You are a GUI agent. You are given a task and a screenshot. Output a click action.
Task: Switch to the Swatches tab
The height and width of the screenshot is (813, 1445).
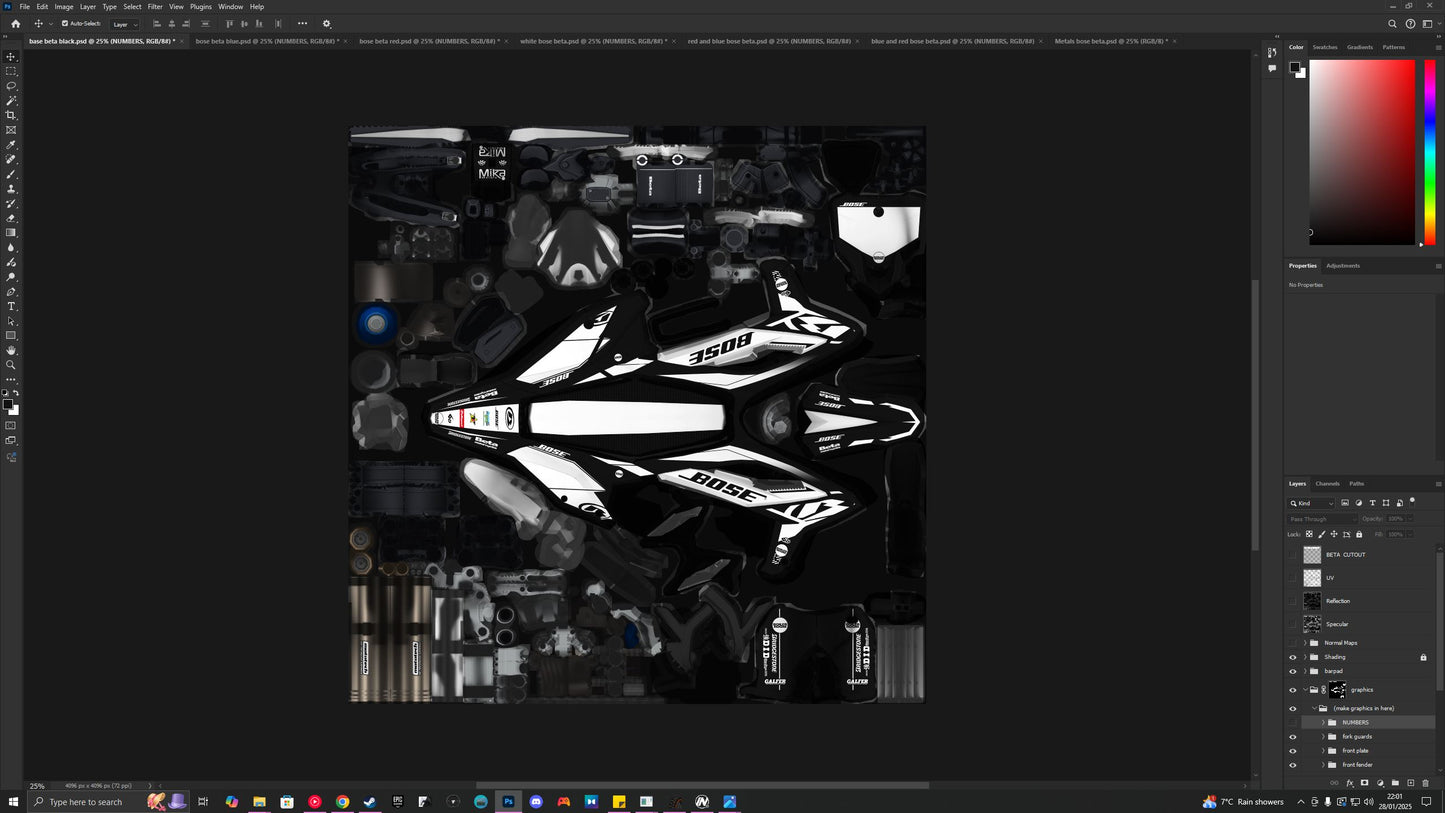pos(1325,47)
